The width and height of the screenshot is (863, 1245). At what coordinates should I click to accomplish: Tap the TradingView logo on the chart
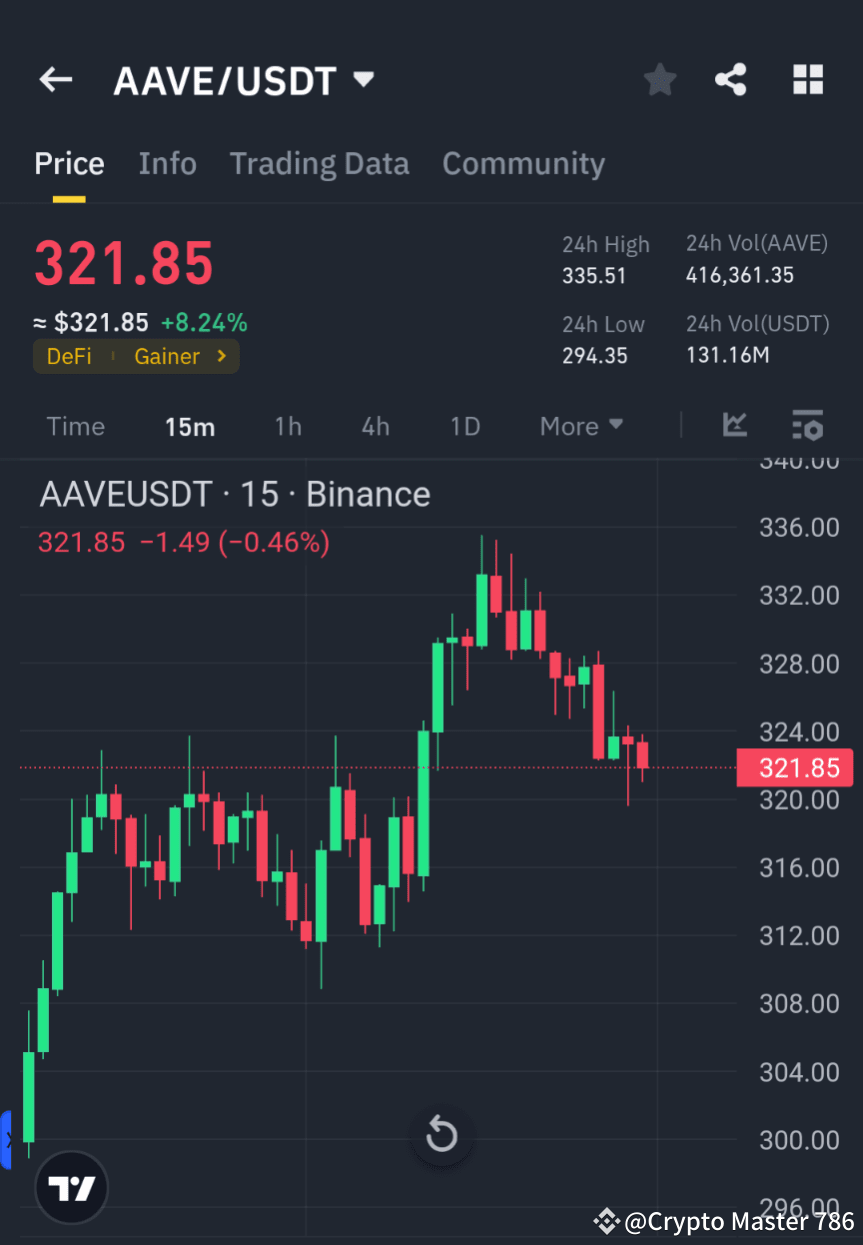[x=70, y=1187]
